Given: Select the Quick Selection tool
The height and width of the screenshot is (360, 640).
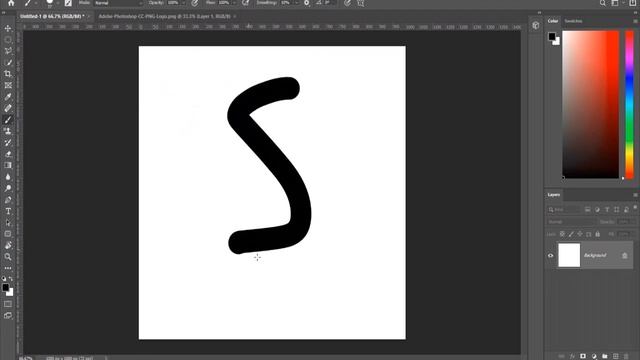Looking at the screenshot, I should (x=8, y=62).
